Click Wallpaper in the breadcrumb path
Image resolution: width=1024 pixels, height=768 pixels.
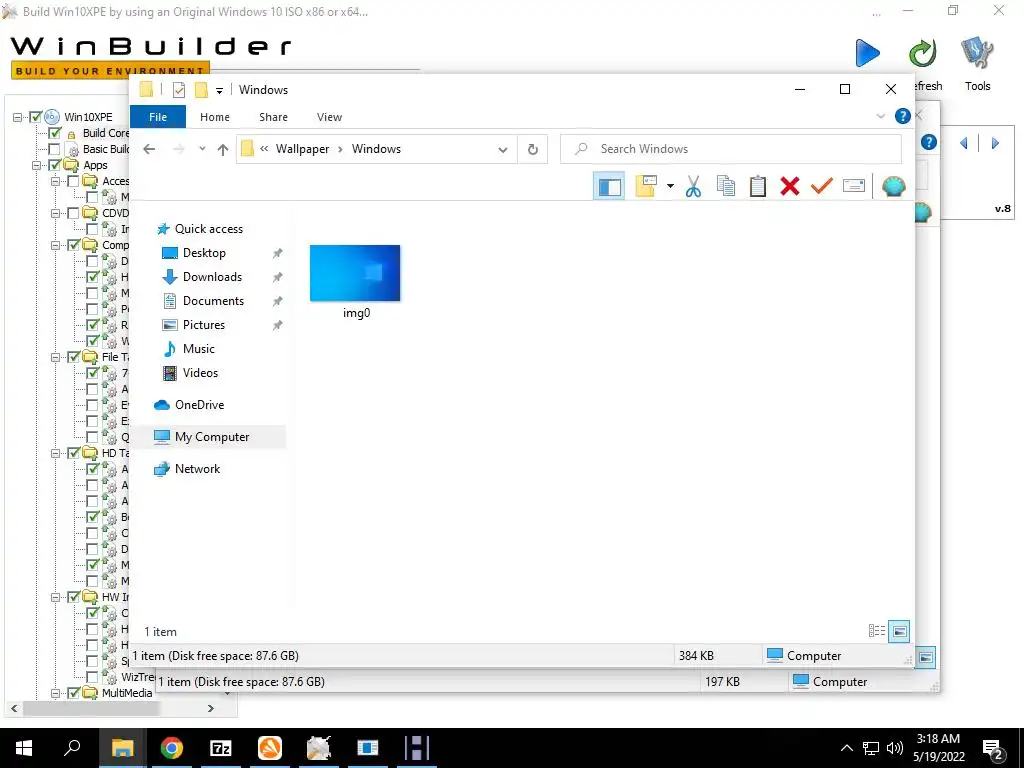coord(302,149)
